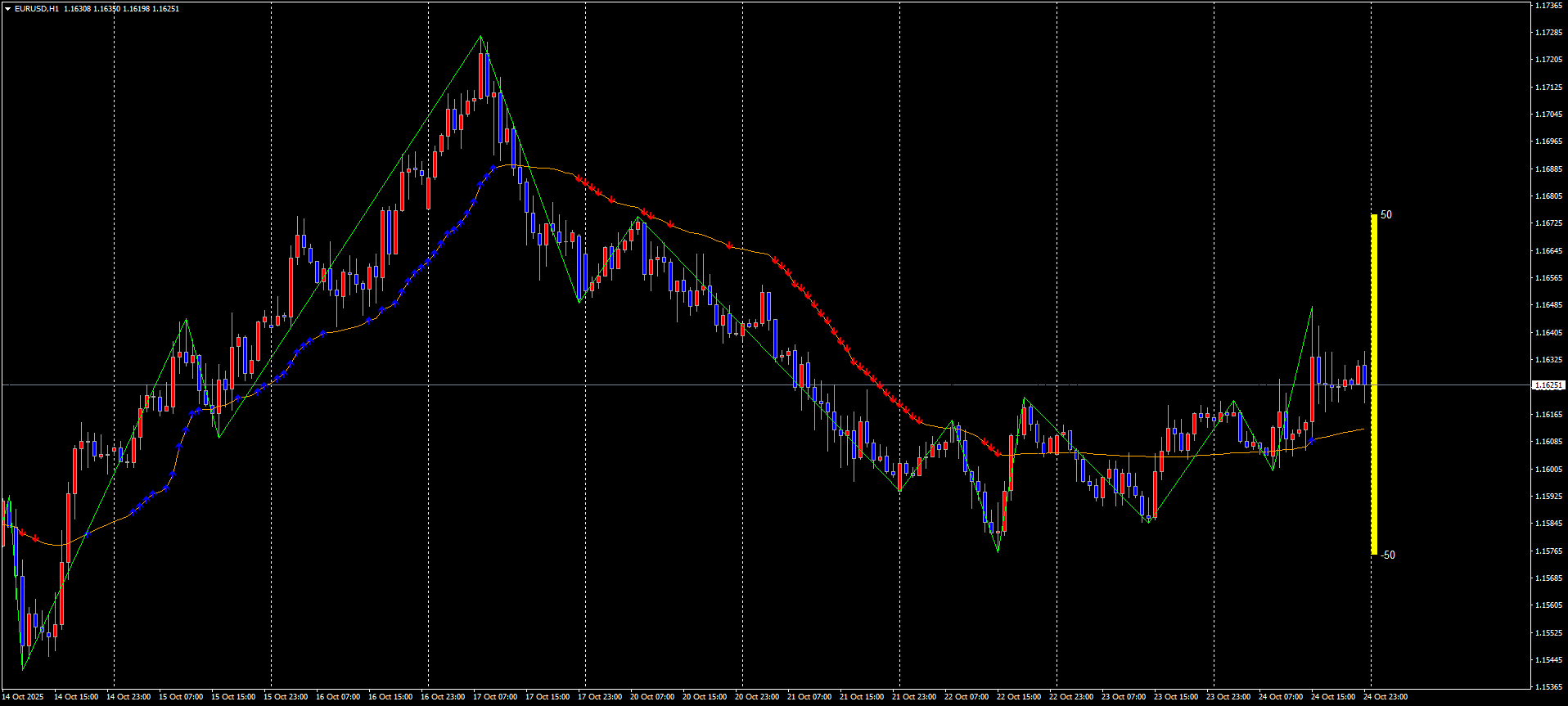Viewport: 1568px width, 706px height.
Task: Select the 14 Oct 2025 time label
Action: point(23,697)
